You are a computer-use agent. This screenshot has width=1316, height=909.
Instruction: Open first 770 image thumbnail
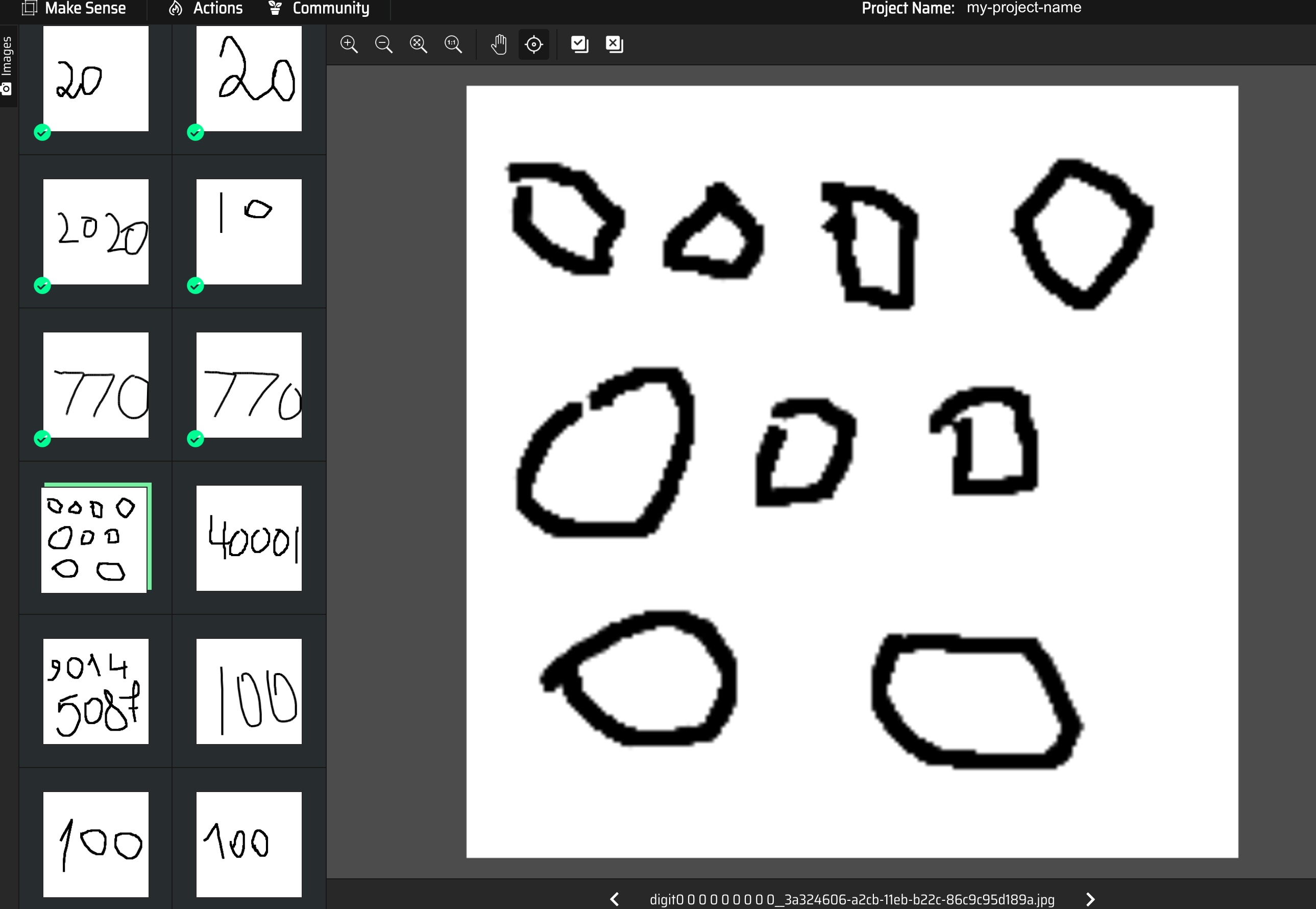click(x=95, y=385)
